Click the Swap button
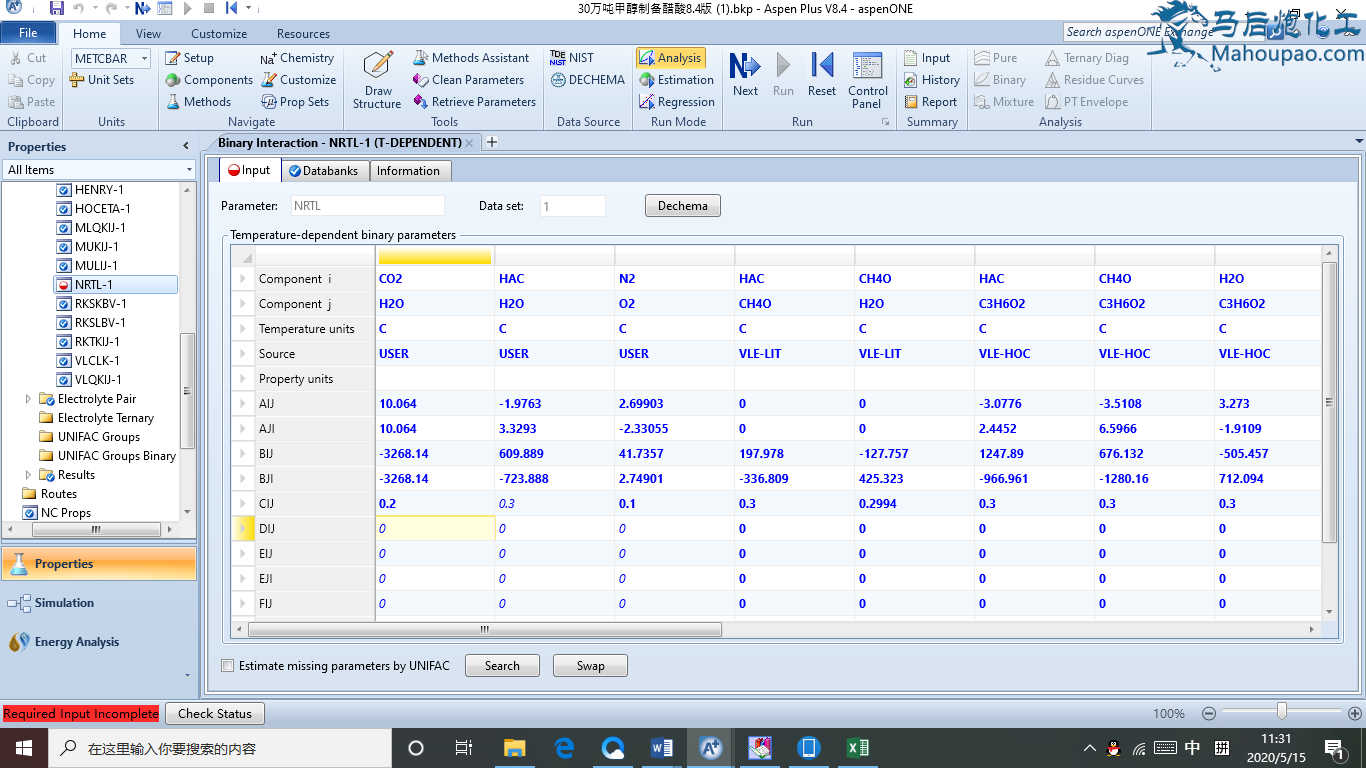1366x768 pixels. 590,666
